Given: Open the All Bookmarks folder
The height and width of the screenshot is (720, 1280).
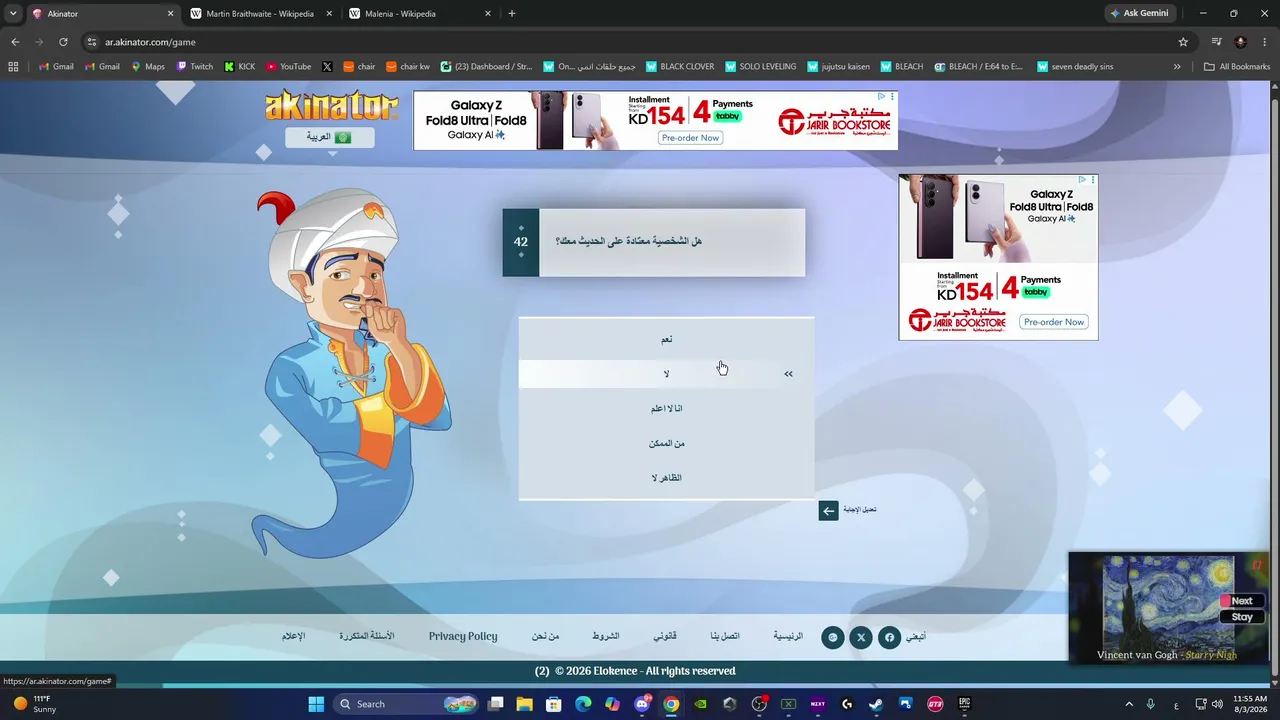Looking at the screenshot, I should pyautogui.click(x=1237, y=67).
